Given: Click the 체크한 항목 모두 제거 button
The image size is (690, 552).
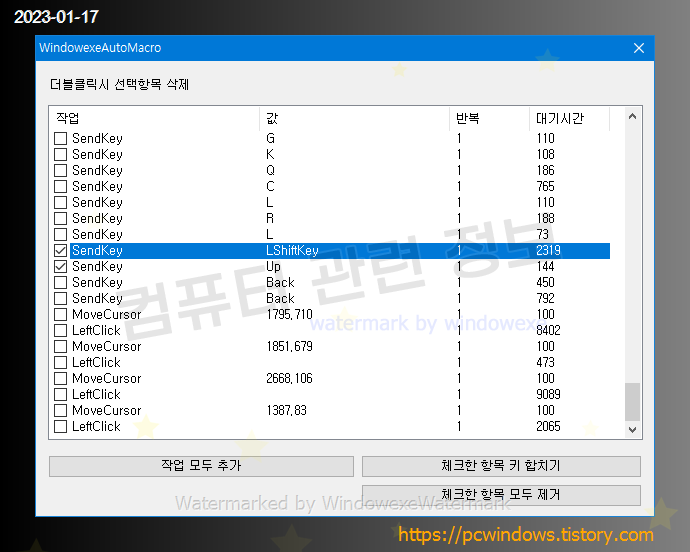Looking at the screenshot, I should pos(501,495).
